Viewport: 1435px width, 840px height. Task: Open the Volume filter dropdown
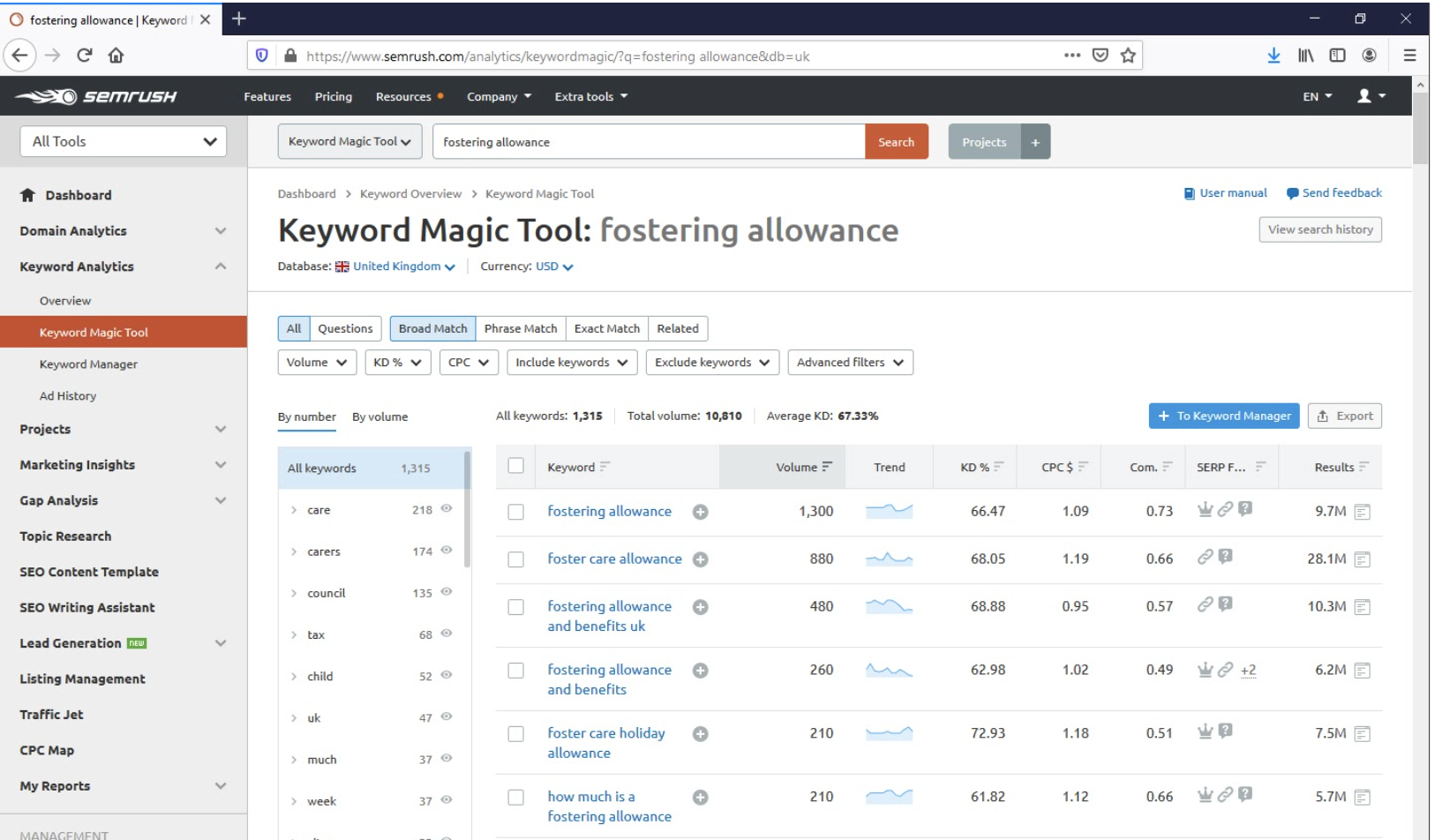point(317,363)
